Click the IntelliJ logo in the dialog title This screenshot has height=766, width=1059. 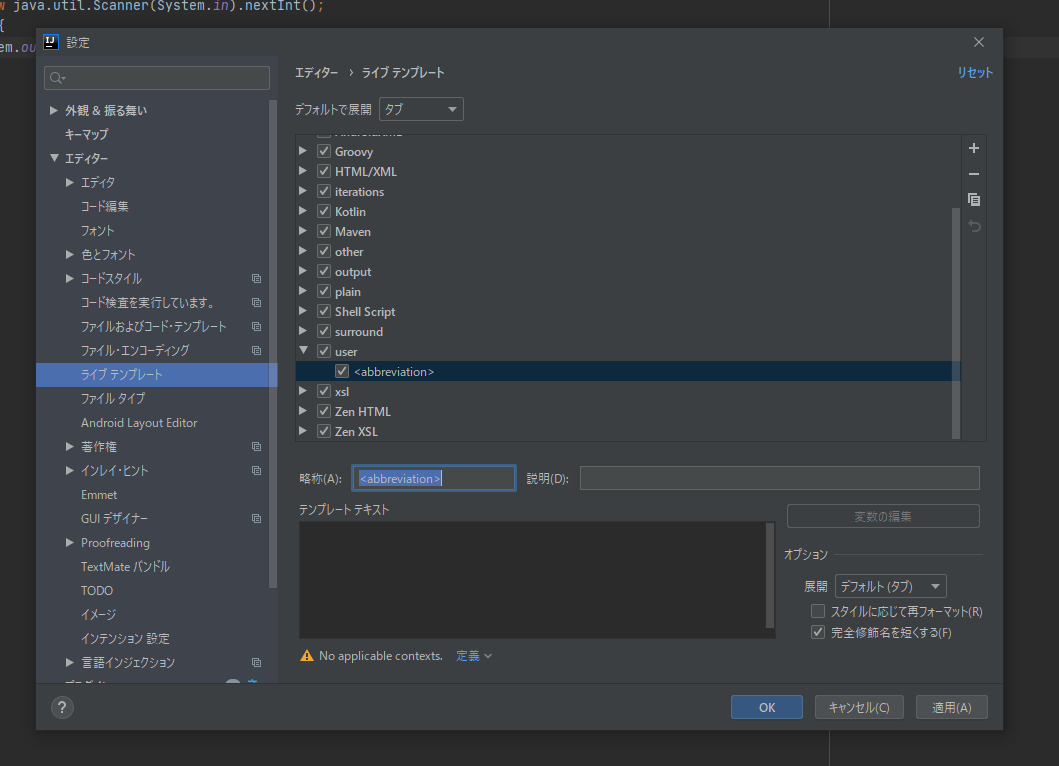click(x=51, y=42)
